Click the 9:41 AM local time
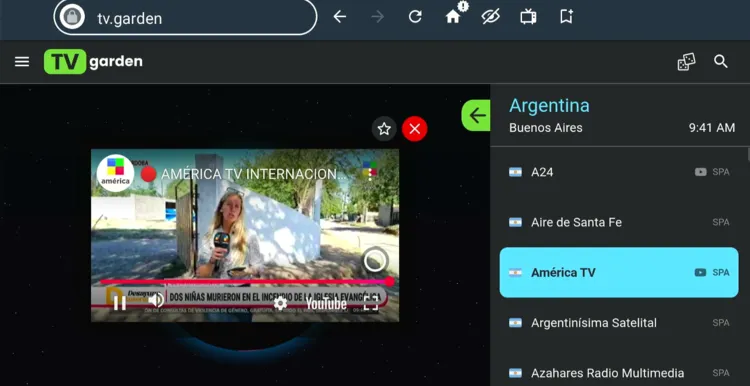The width and height of the screenshot is (750, 386). (712, 128)
